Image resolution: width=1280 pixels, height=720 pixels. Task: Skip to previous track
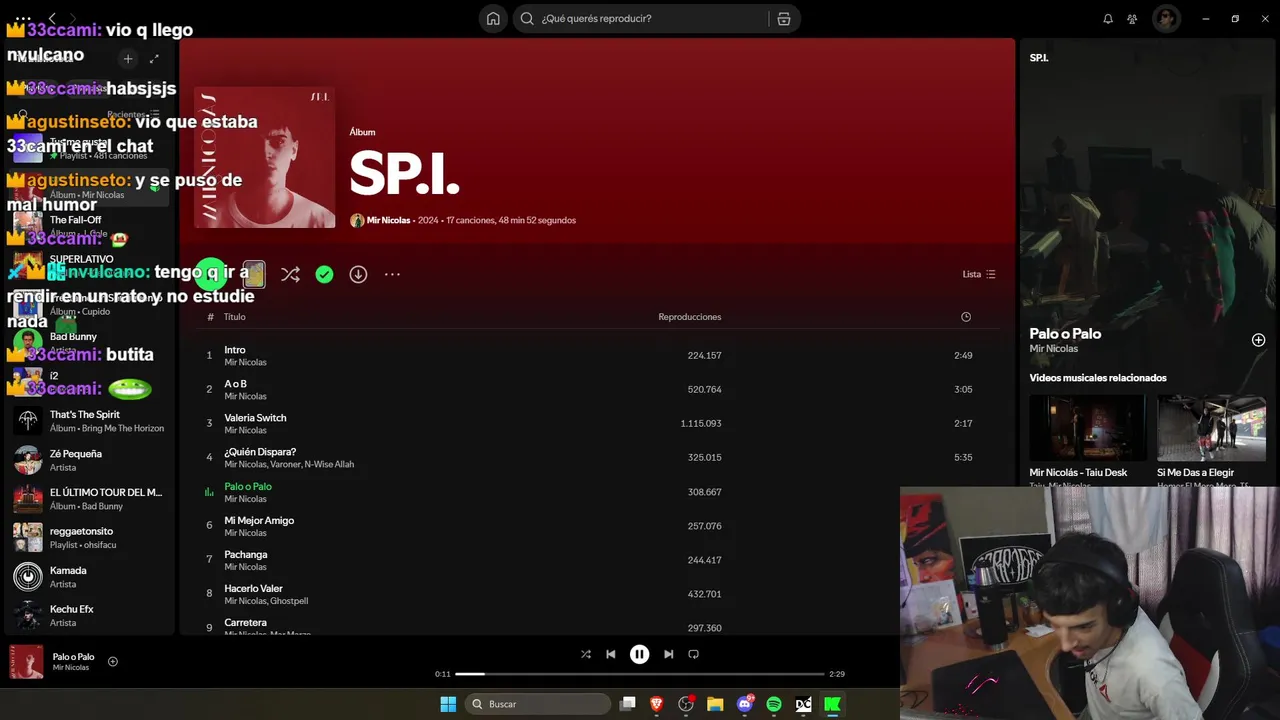click(x=611, y=654)
